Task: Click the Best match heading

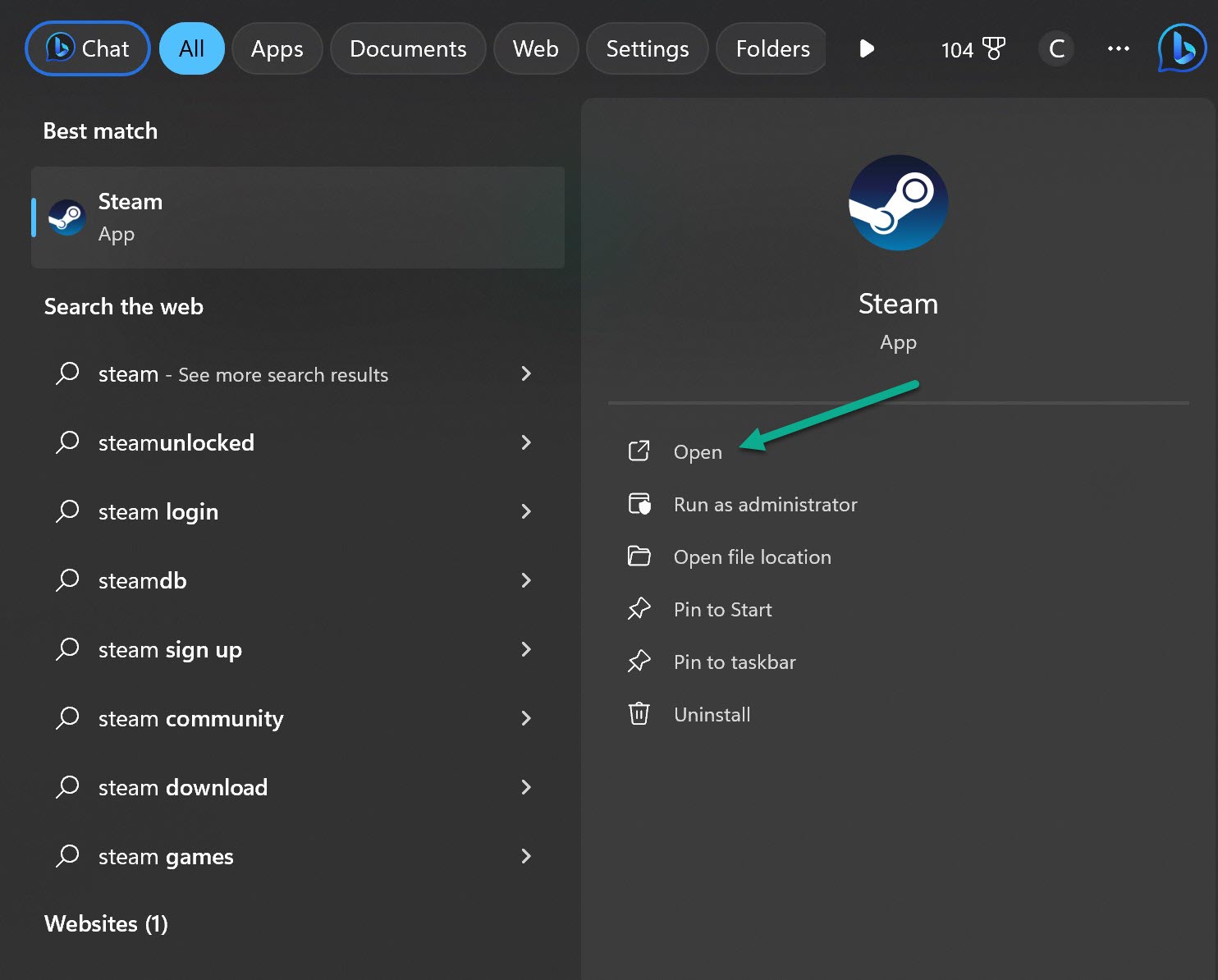Action: [x=100, y=131]
